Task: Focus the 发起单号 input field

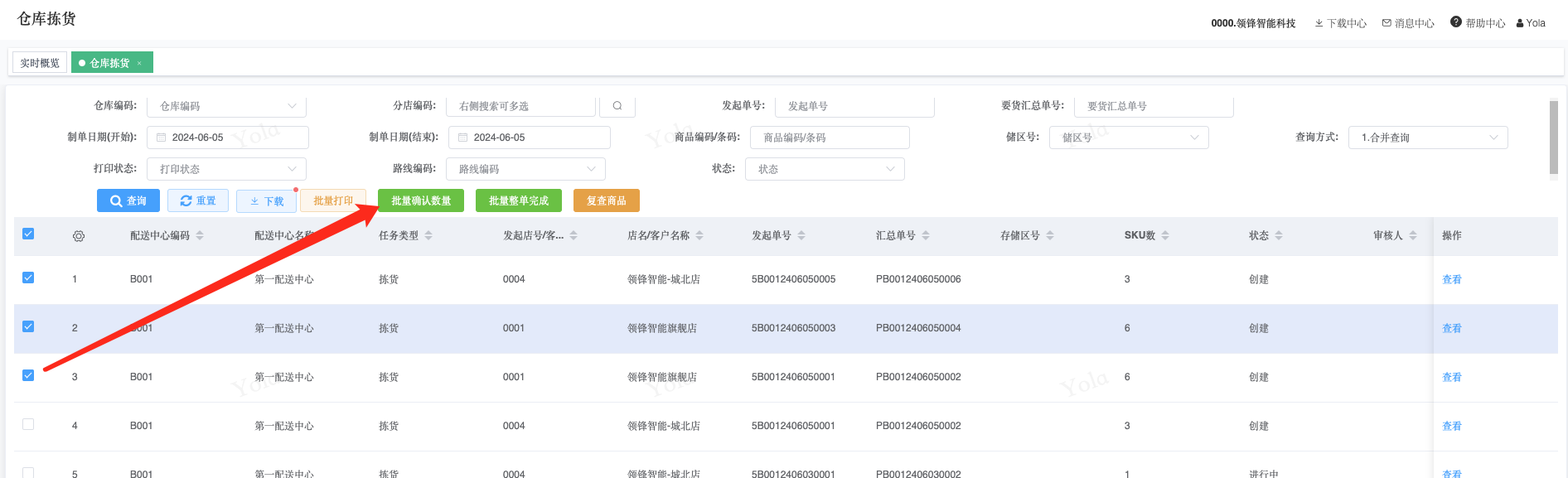Action: 854,106
